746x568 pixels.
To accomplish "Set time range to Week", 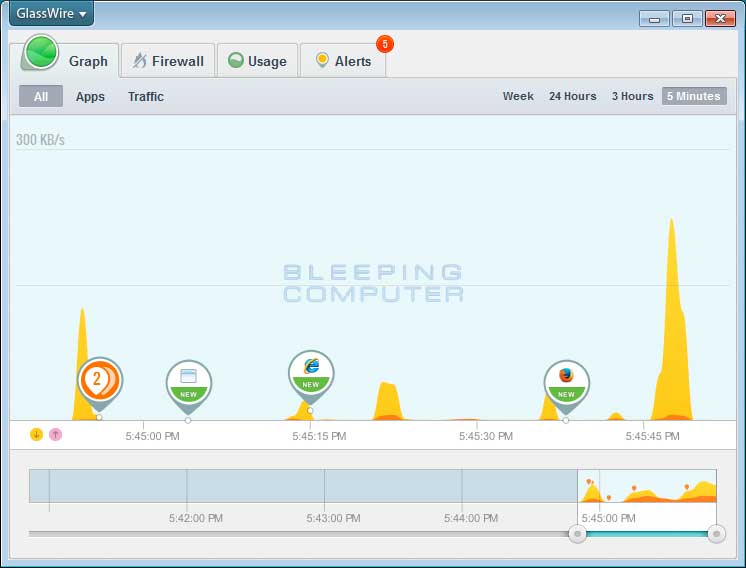I will (x=518, y=97).
